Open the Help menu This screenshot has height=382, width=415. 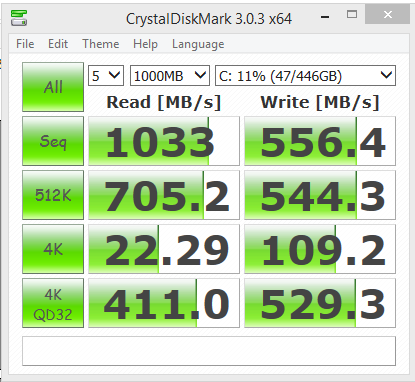(145, 44)
